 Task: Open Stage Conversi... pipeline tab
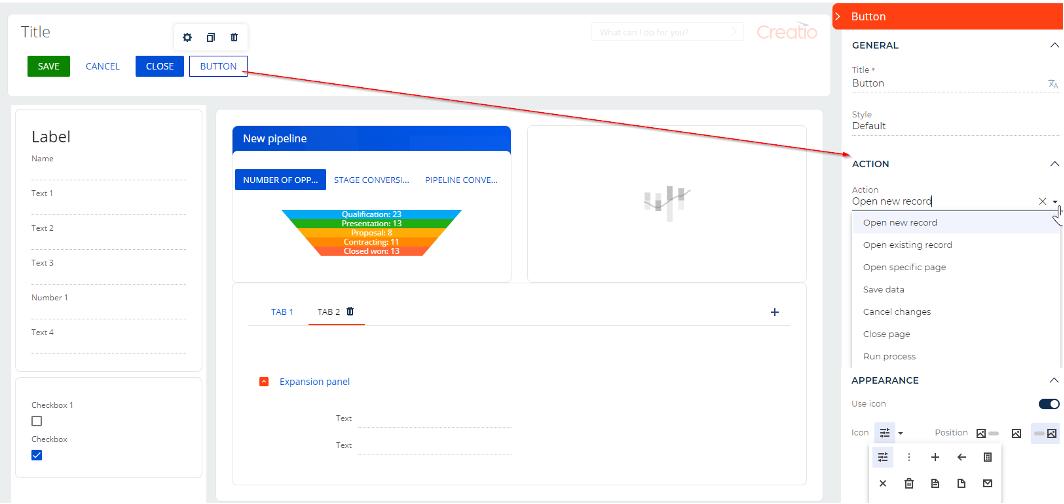(x=372, y=180)
